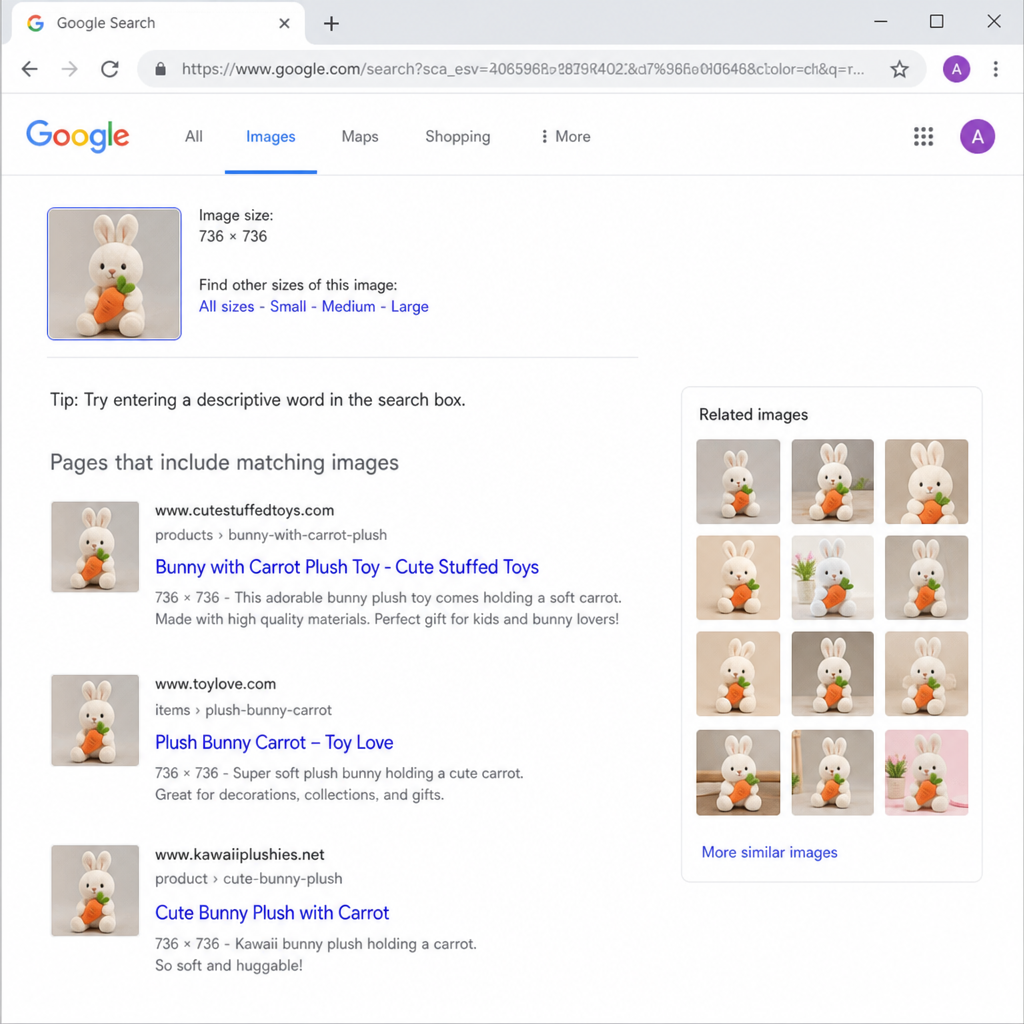
Task: Click the kawaiiplushies.net result thumbnail
Action: pos(95,891)
